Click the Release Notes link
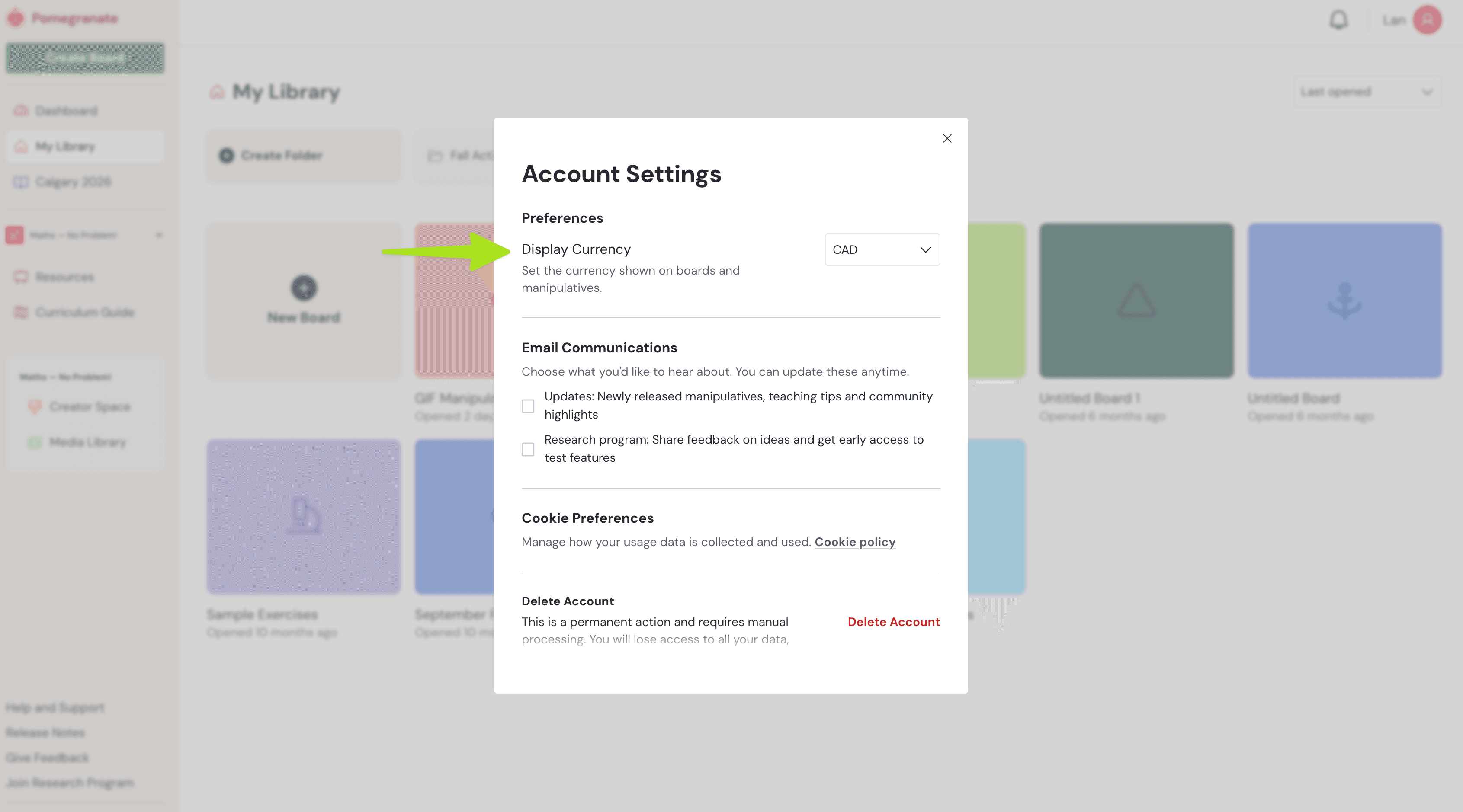The height and width of the screenshot is (812, 1463). [45, 732]
